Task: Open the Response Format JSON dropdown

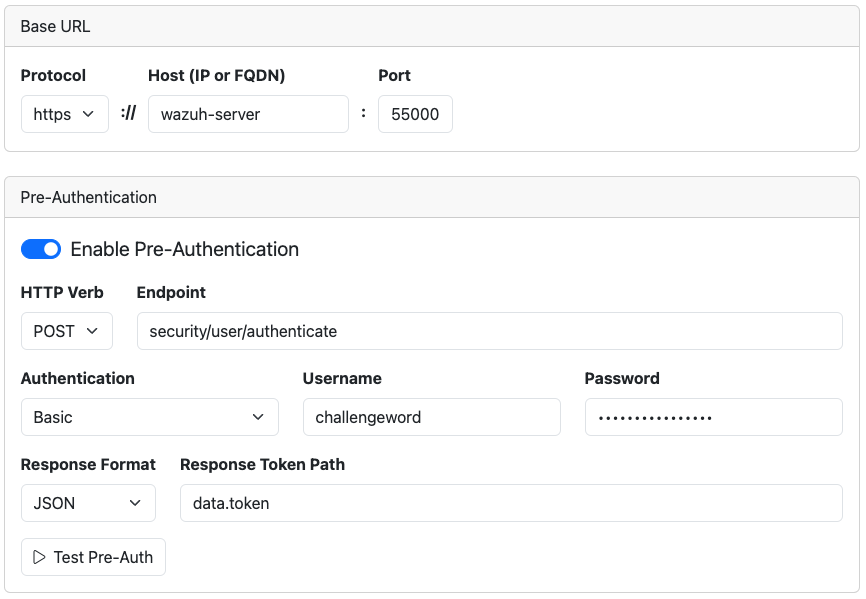Action: pos(88,503)
